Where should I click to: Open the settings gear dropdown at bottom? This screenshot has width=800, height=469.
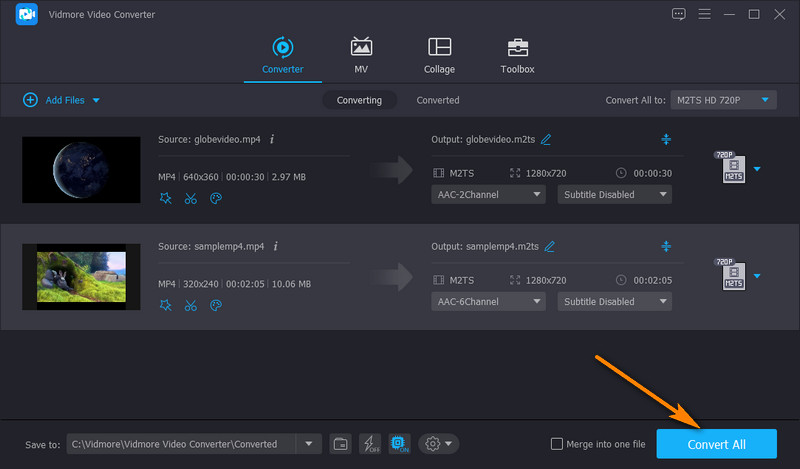(x=439, y=444)
